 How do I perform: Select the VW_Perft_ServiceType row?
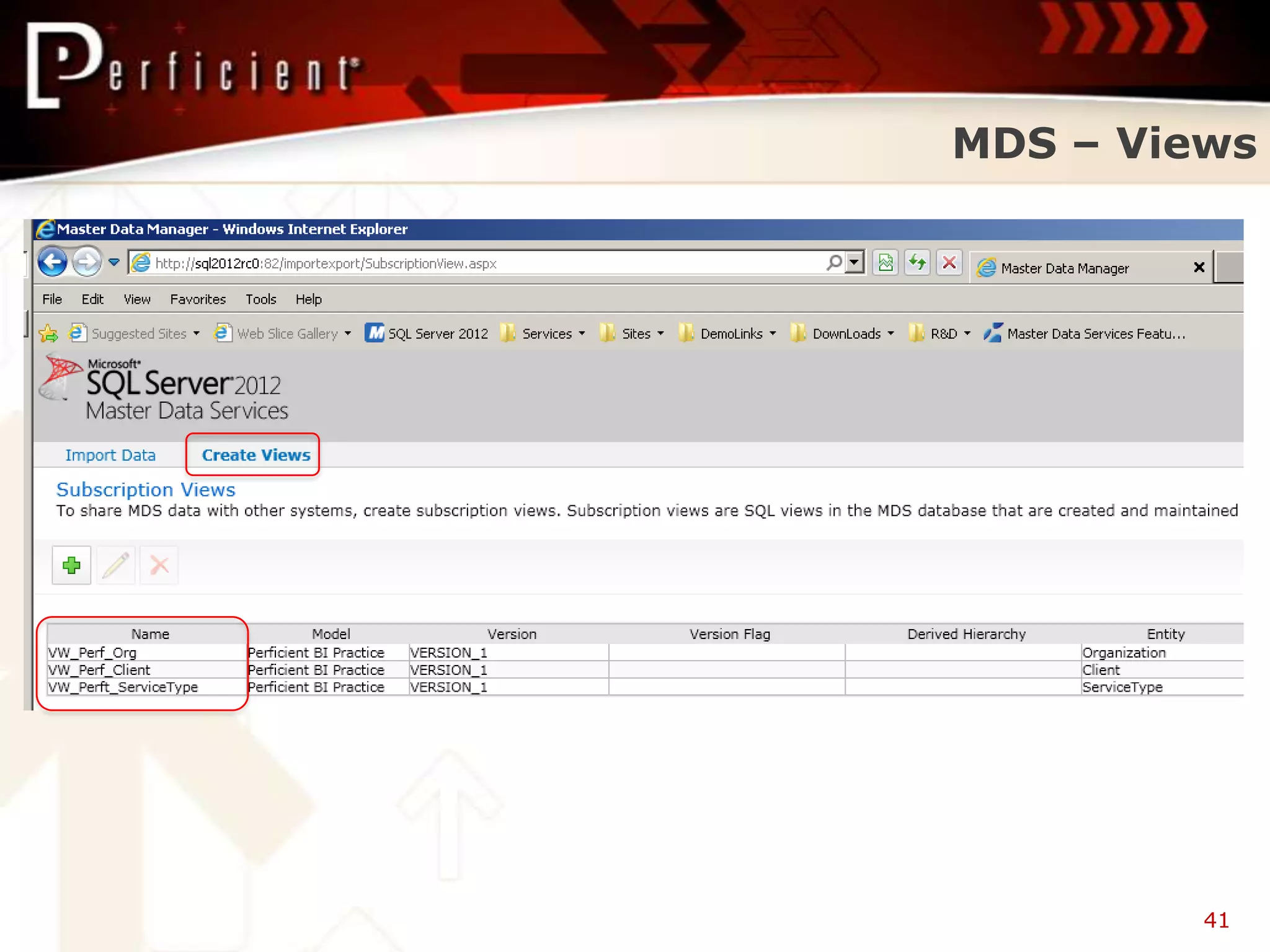point(645,687)
